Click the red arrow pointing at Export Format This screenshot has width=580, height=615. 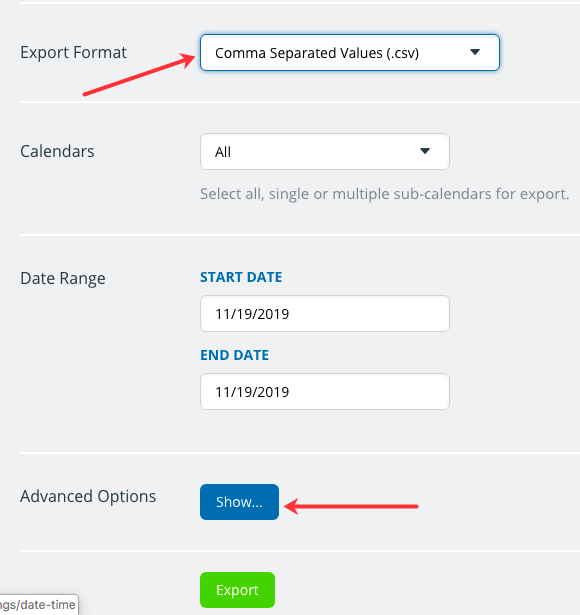pyautogui.click(x=139, y=74)
